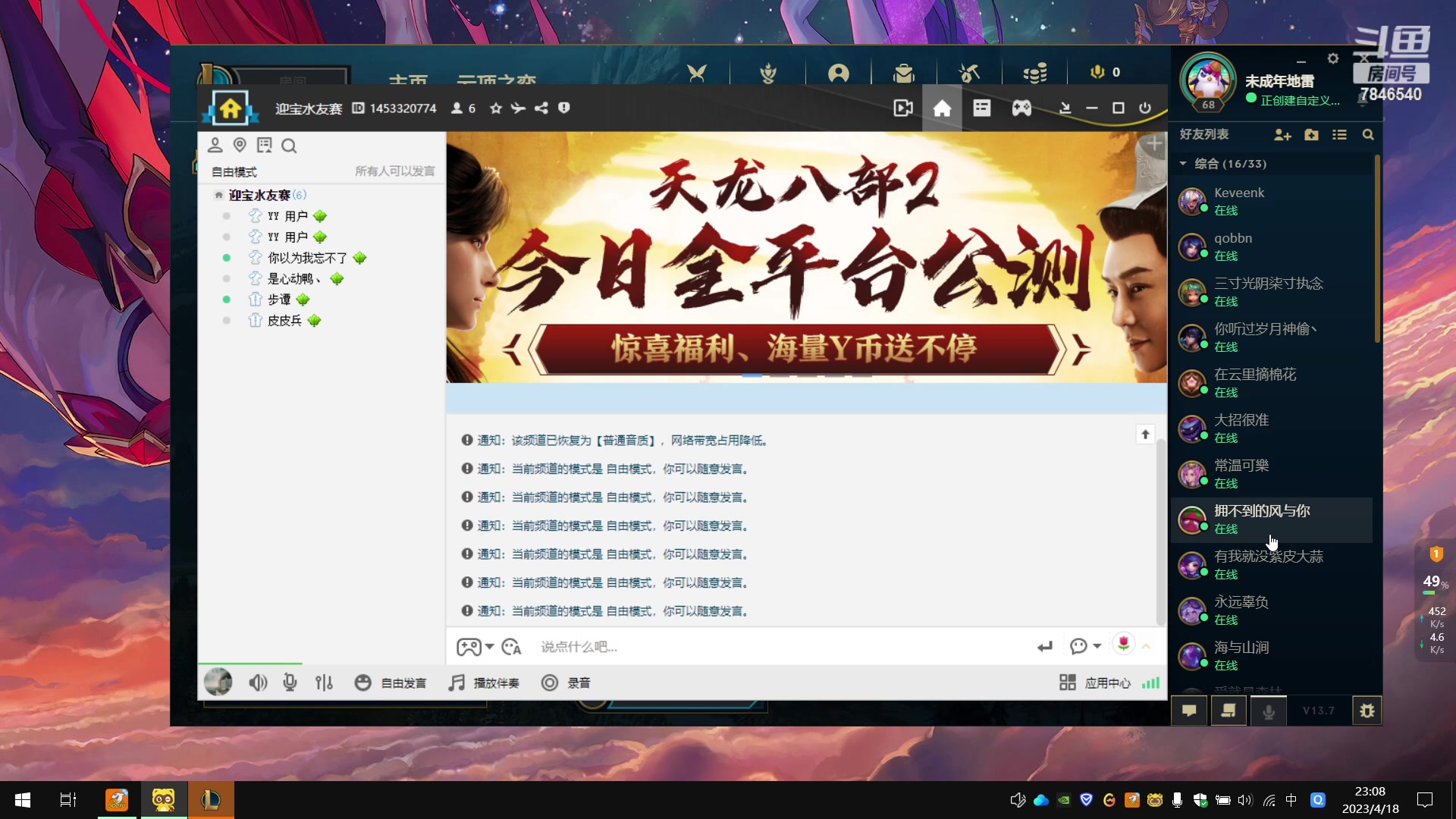Toggle voice microphone icon at bottom of friends panel
This screenshot has height=819, width=1456.
tap(1268, 711)
